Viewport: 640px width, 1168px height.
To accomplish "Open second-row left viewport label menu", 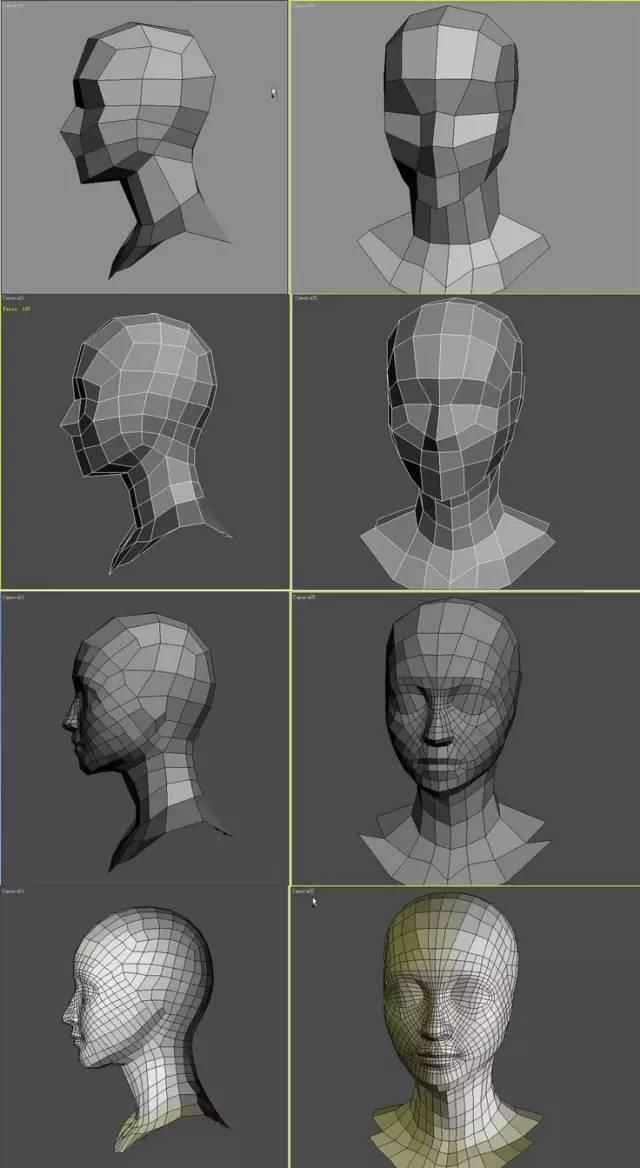I will [x=13, y=298].
